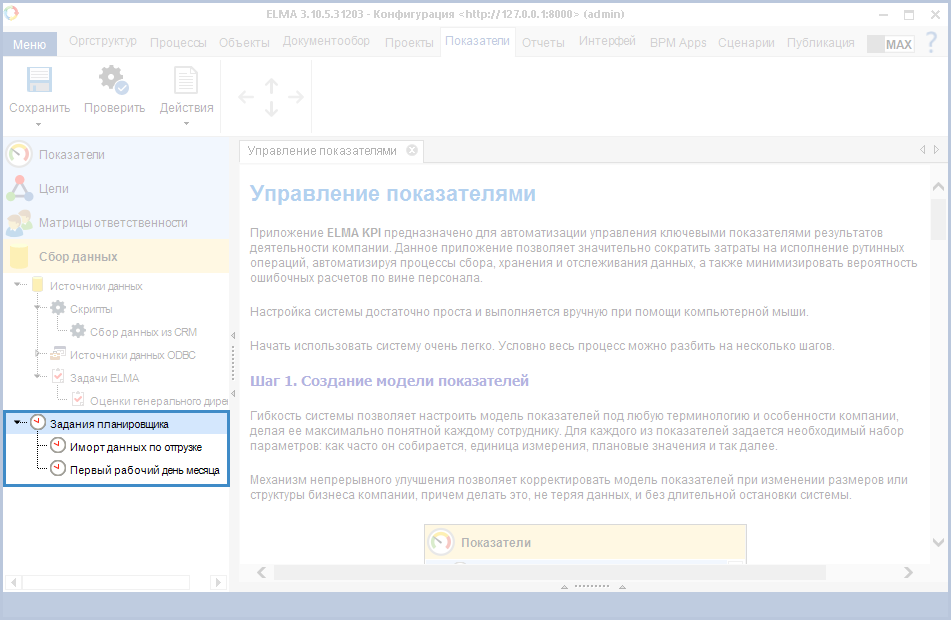Select the Показатели gauge icon in sidebar
Image resolution: width=951 pixels, height=620 pixels.
(x=19, y=154)
